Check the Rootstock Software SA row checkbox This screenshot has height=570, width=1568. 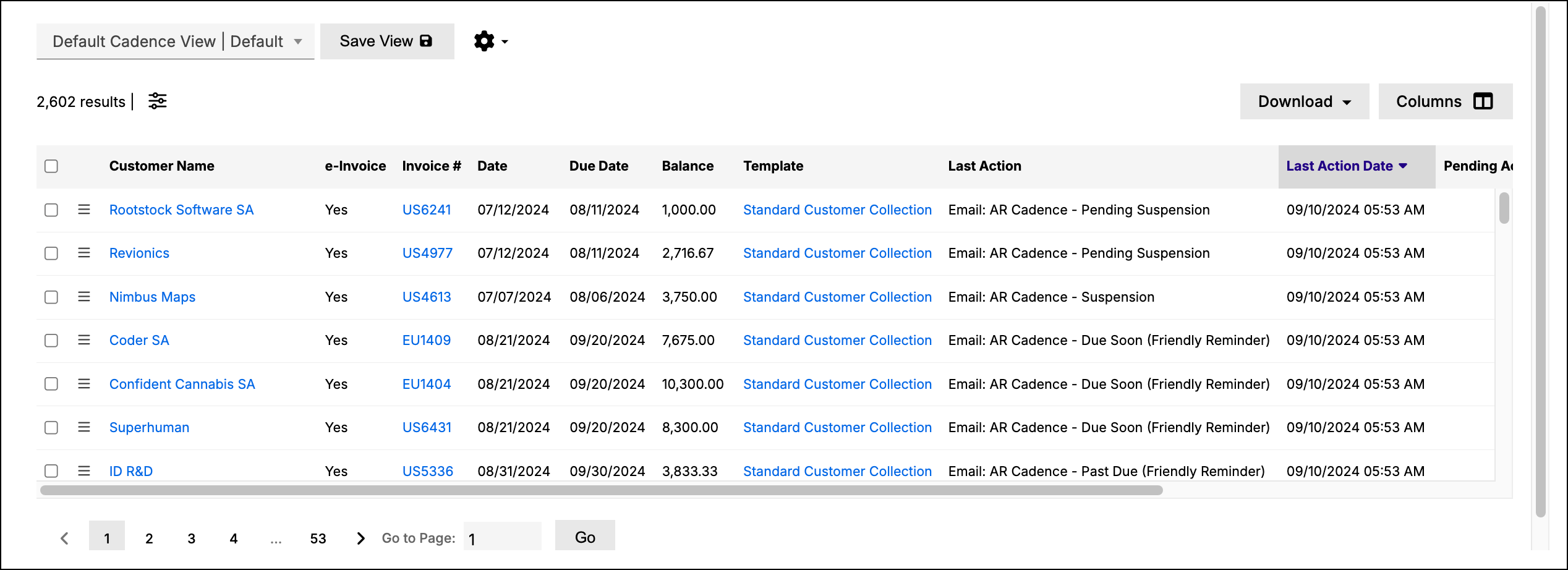pos(51,210)
